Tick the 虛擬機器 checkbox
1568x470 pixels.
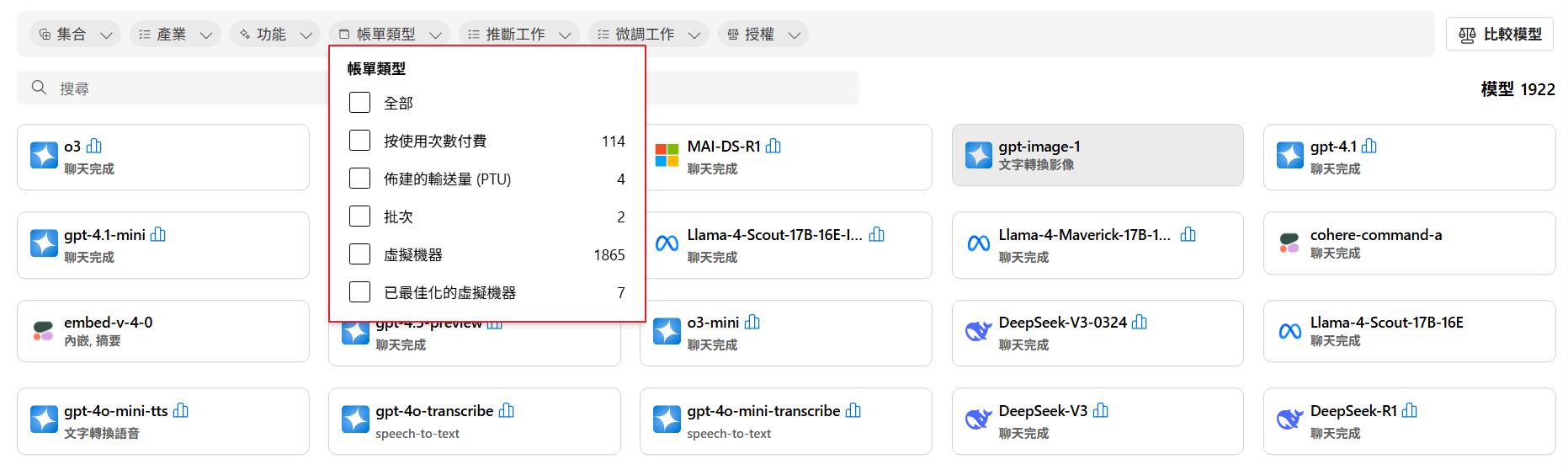point(359,254)
